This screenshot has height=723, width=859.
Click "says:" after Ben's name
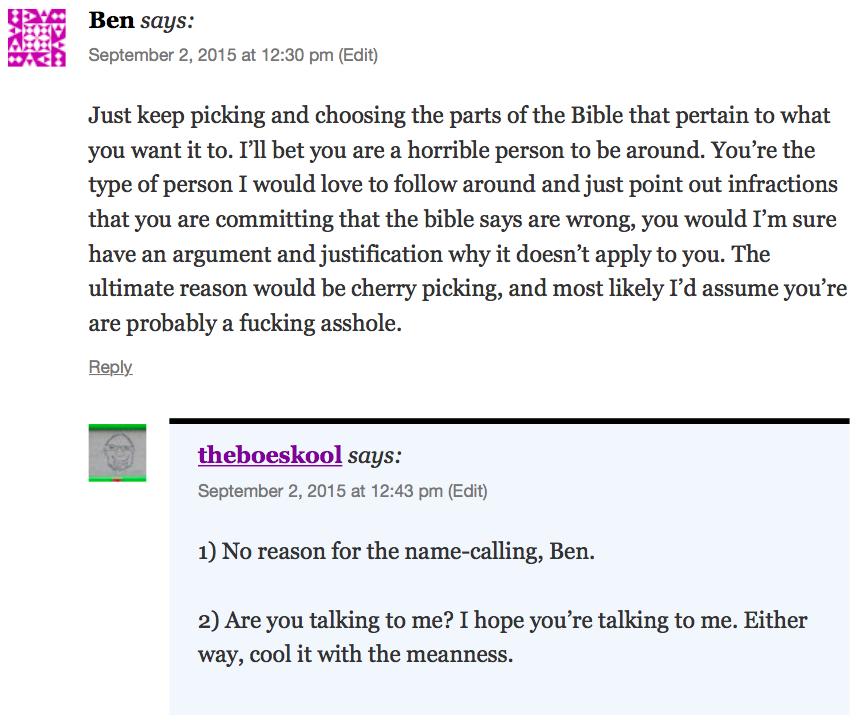[x=167, y=20]
